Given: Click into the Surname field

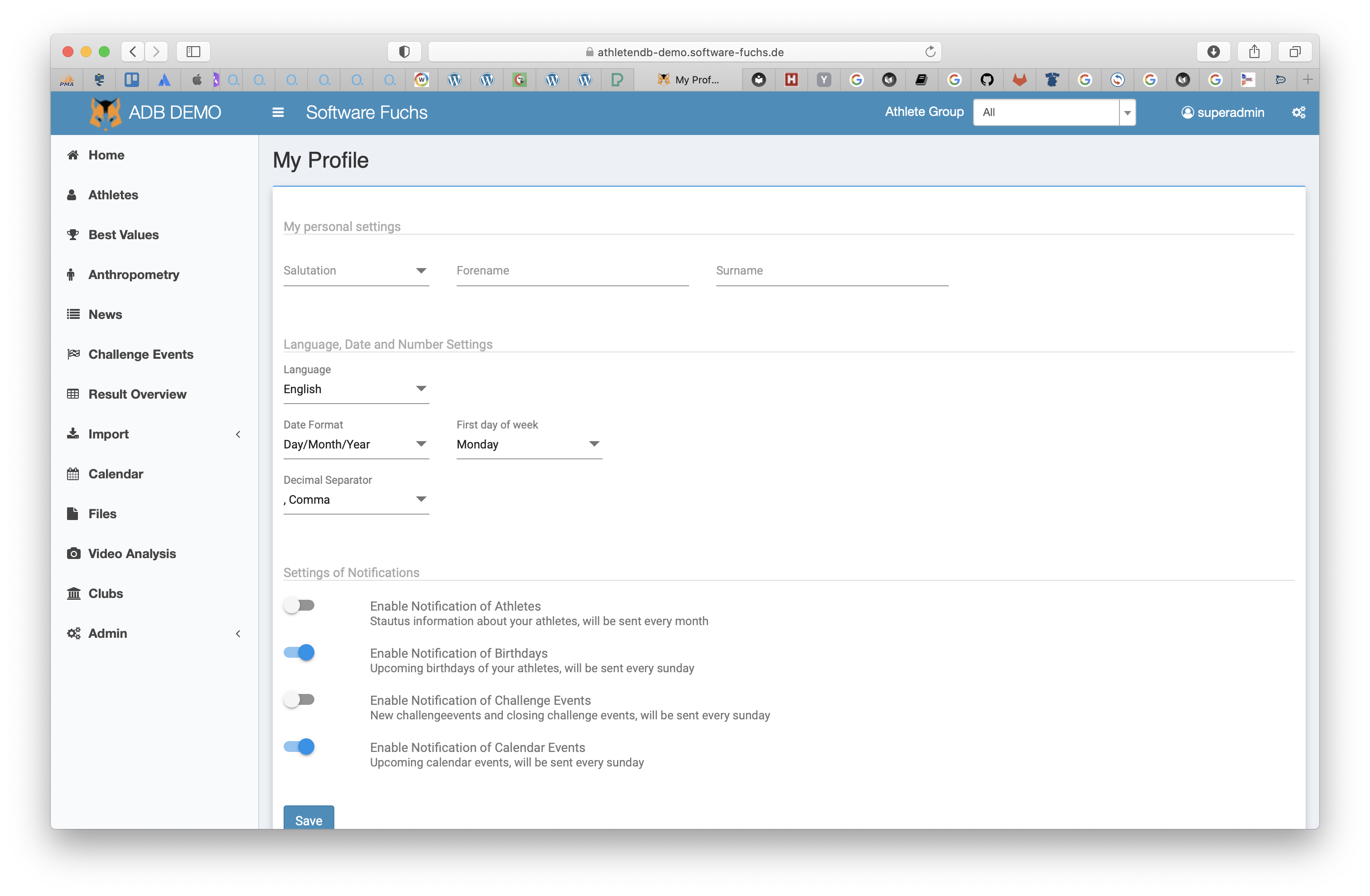Looking at the screenshot, I should (832, 270).
